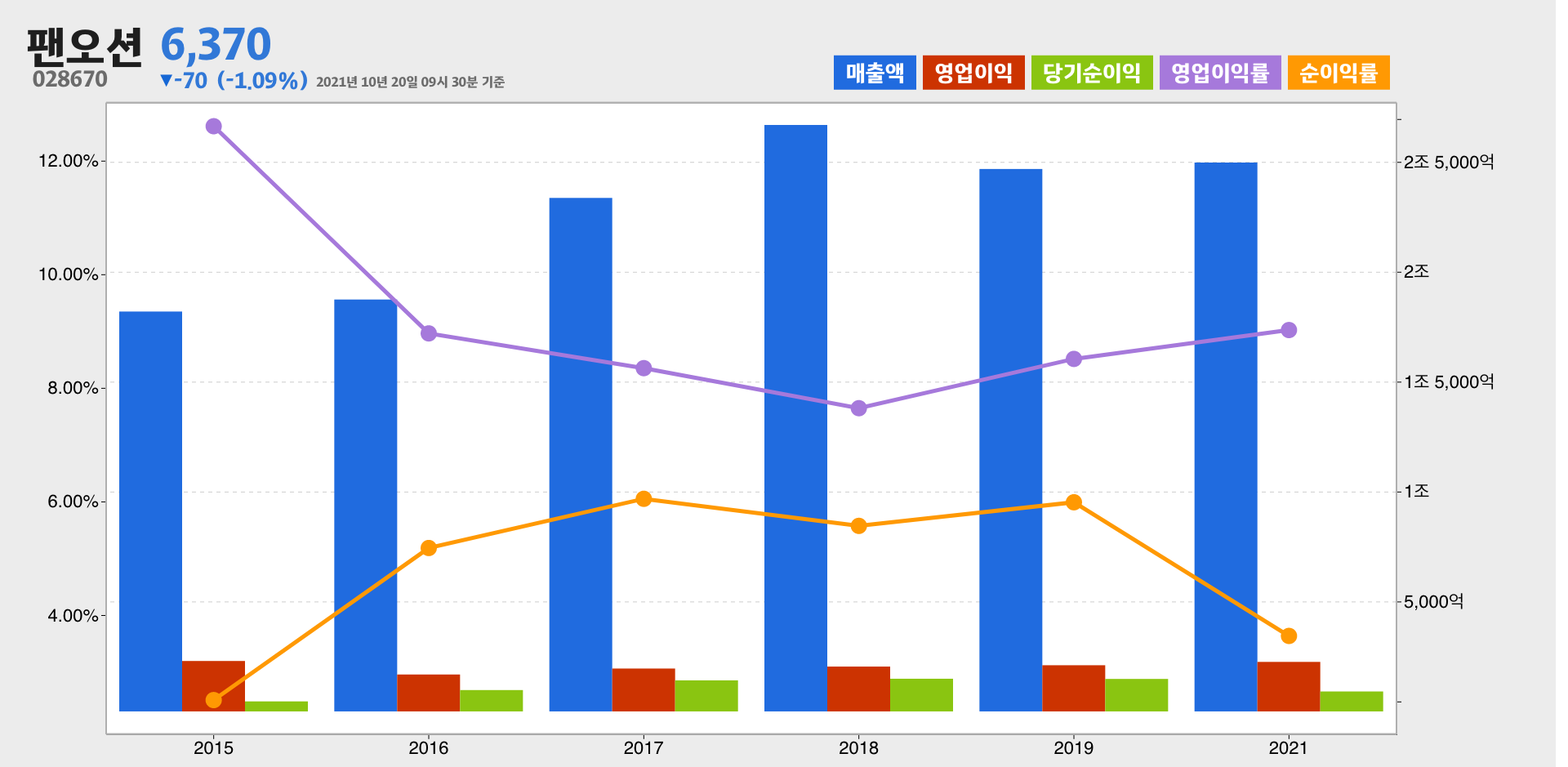The width and height of the screenshot is (1568, 767).
Task: Click the 2018 green net income bar
Action: (x=921, y=695)
